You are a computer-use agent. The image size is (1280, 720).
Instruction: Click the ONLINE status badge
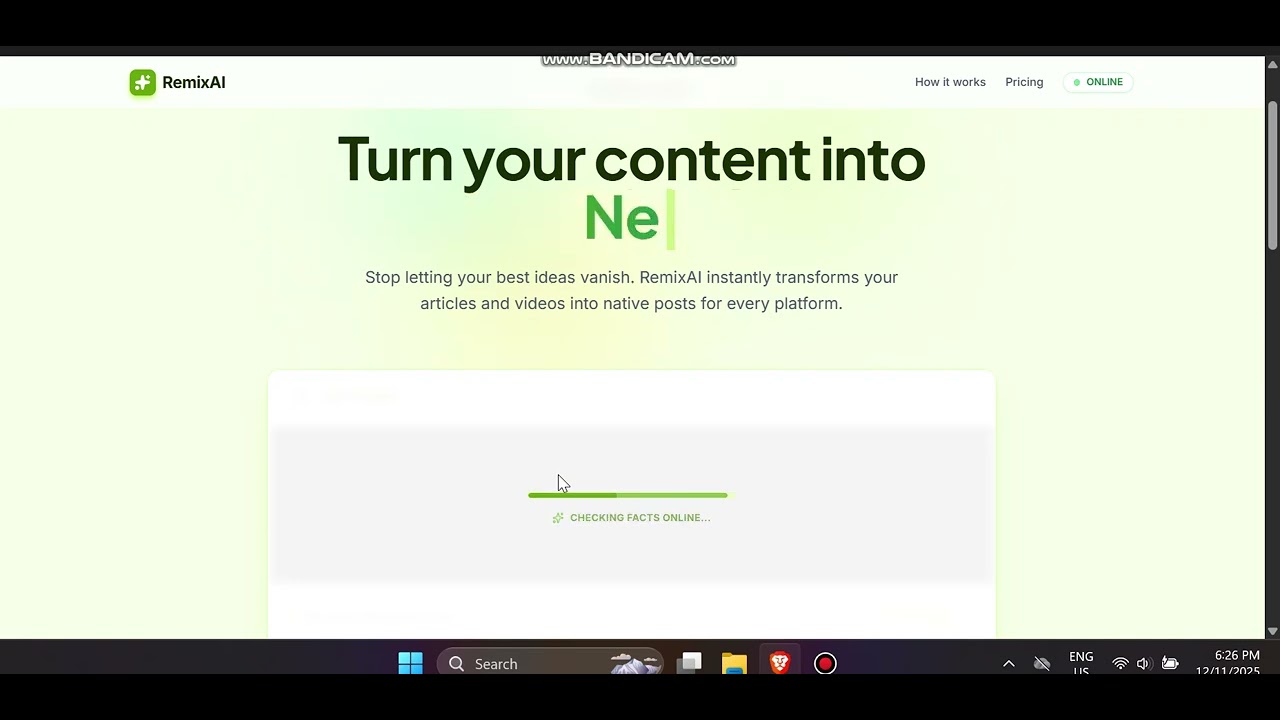[x=1098, y=82]
